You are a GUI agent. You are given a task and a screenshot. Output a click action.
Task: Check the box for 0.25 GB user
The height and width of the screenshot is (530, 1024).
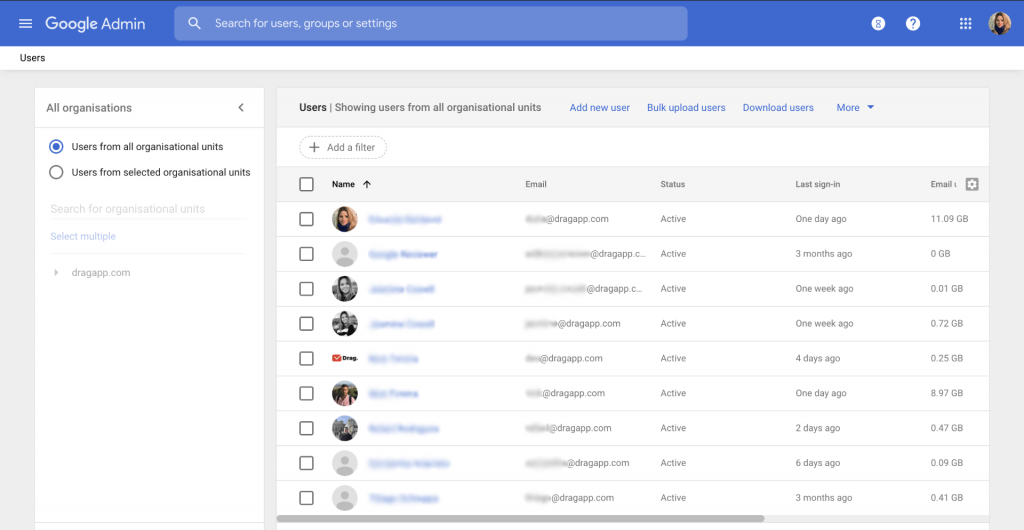pyautogui.click(x=306, y=358)
